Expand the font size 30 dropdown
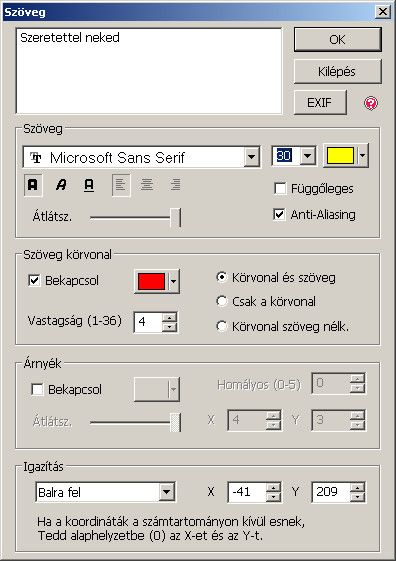 (x=308, y=156)
